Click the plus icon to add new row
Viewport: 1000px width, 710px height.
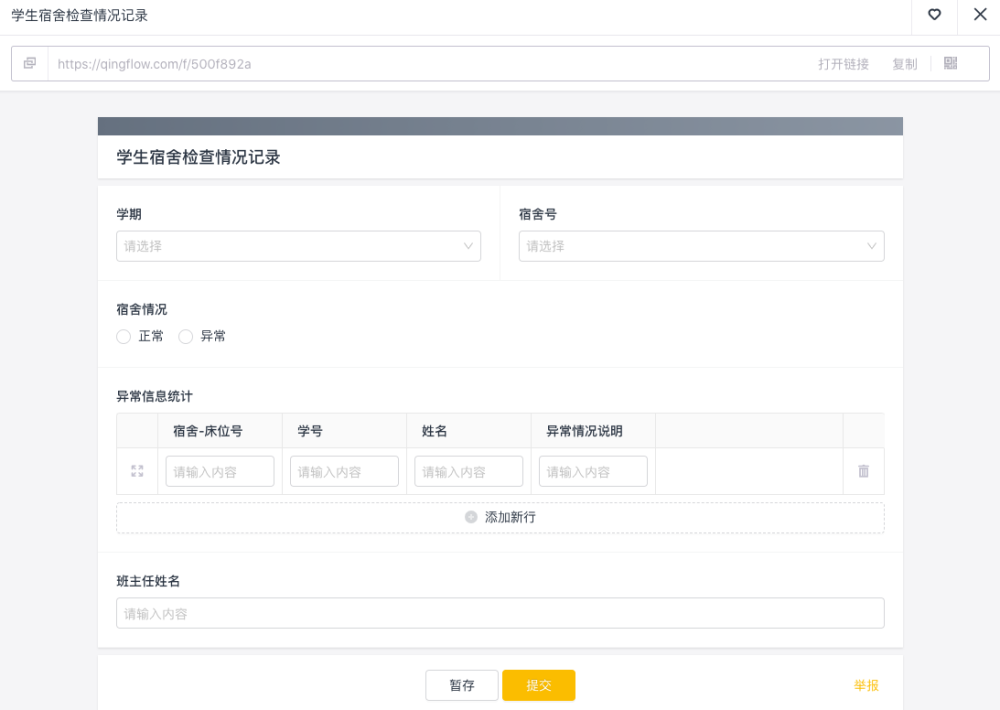(471, 517)
